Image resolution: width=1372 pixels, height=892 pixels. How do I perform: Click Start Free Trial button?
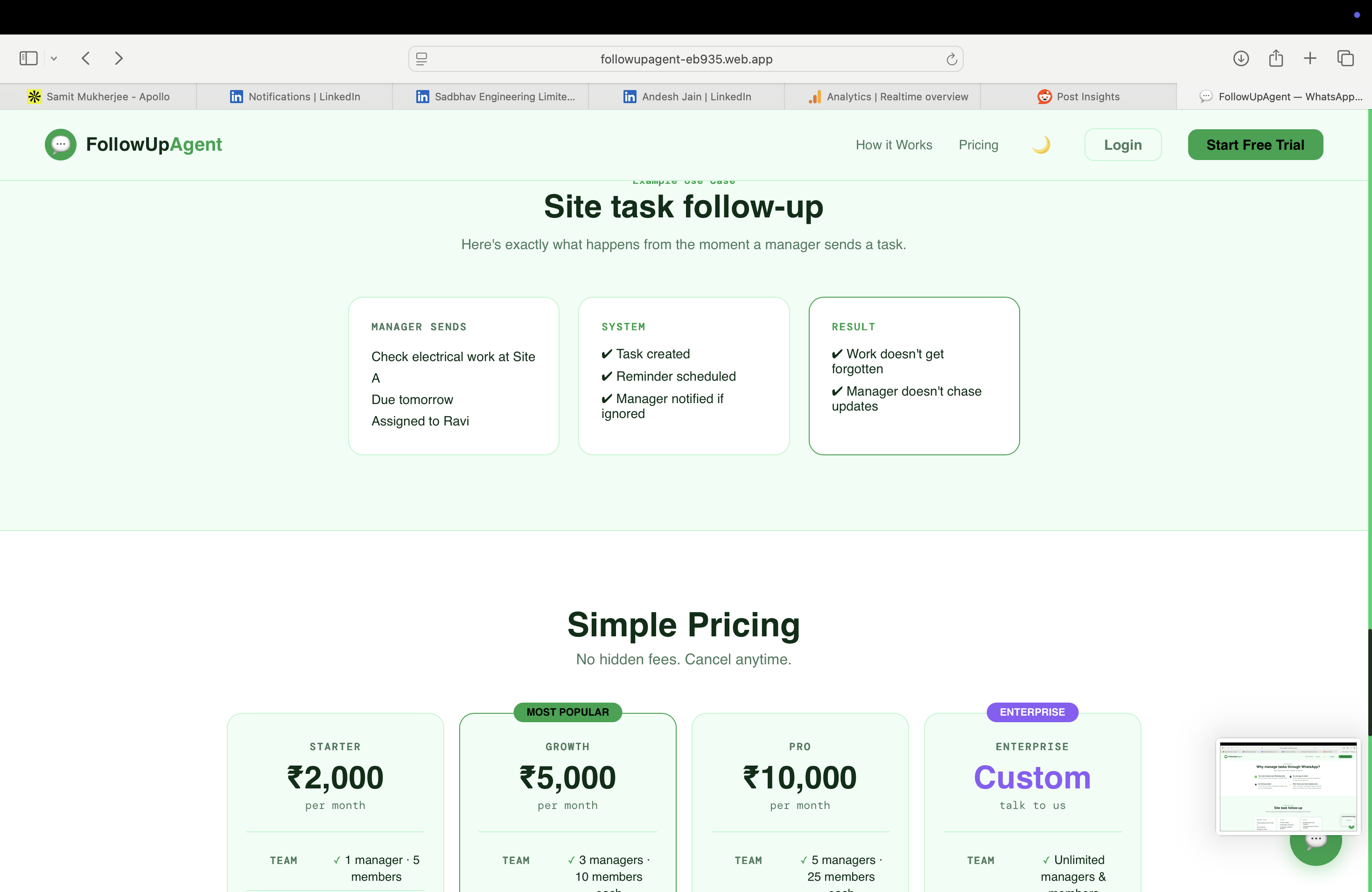(x=1255, y=145)
